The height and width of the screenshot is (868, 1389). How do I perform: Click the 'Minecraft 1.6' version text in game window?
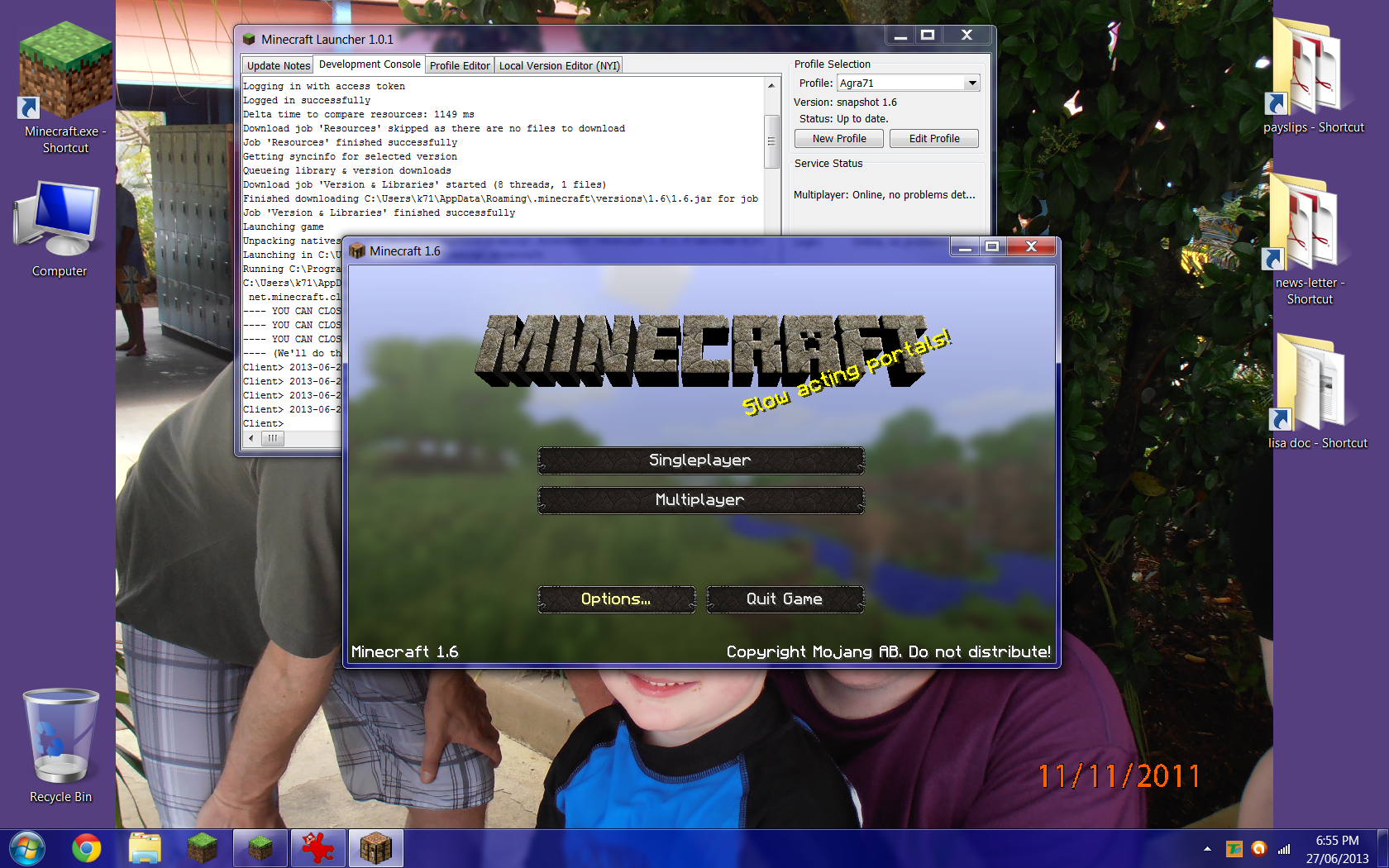tap(405, 652)
